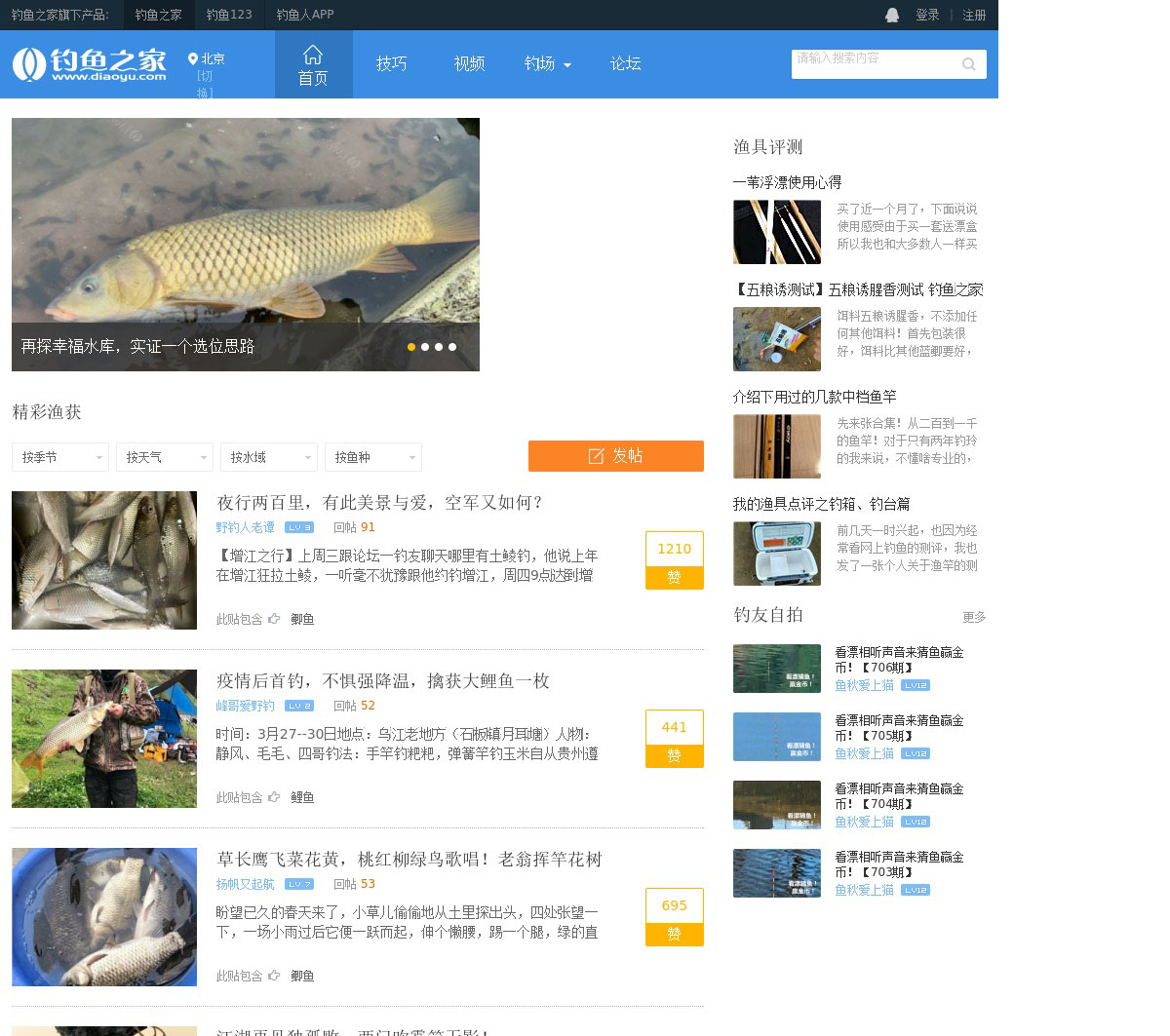Go to the 论坛 navigation tab

pyautogui.click(x=625, y=64)
